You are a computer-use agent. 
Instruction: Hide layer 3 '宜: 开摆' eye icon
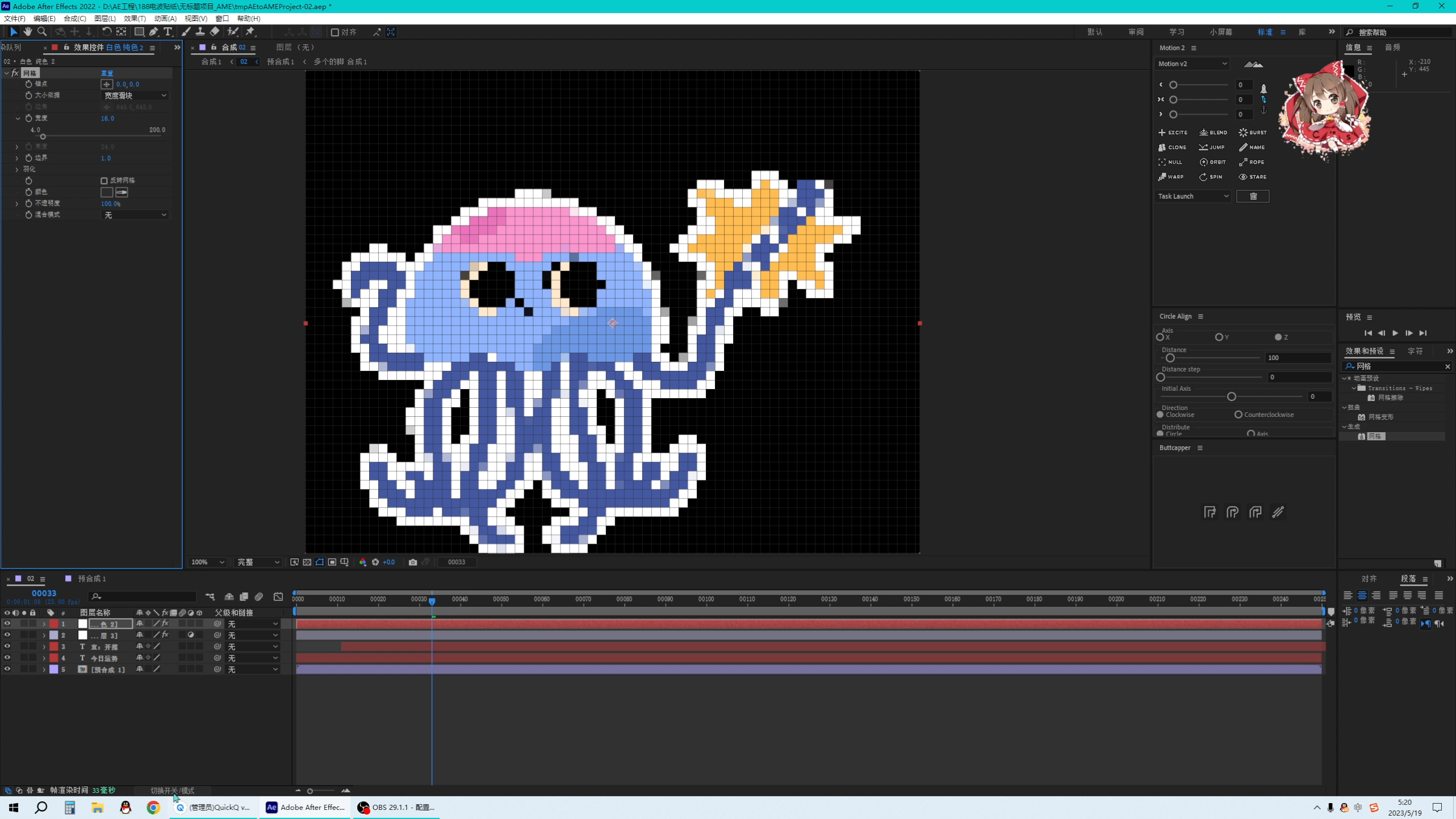(x=7, y=646)
